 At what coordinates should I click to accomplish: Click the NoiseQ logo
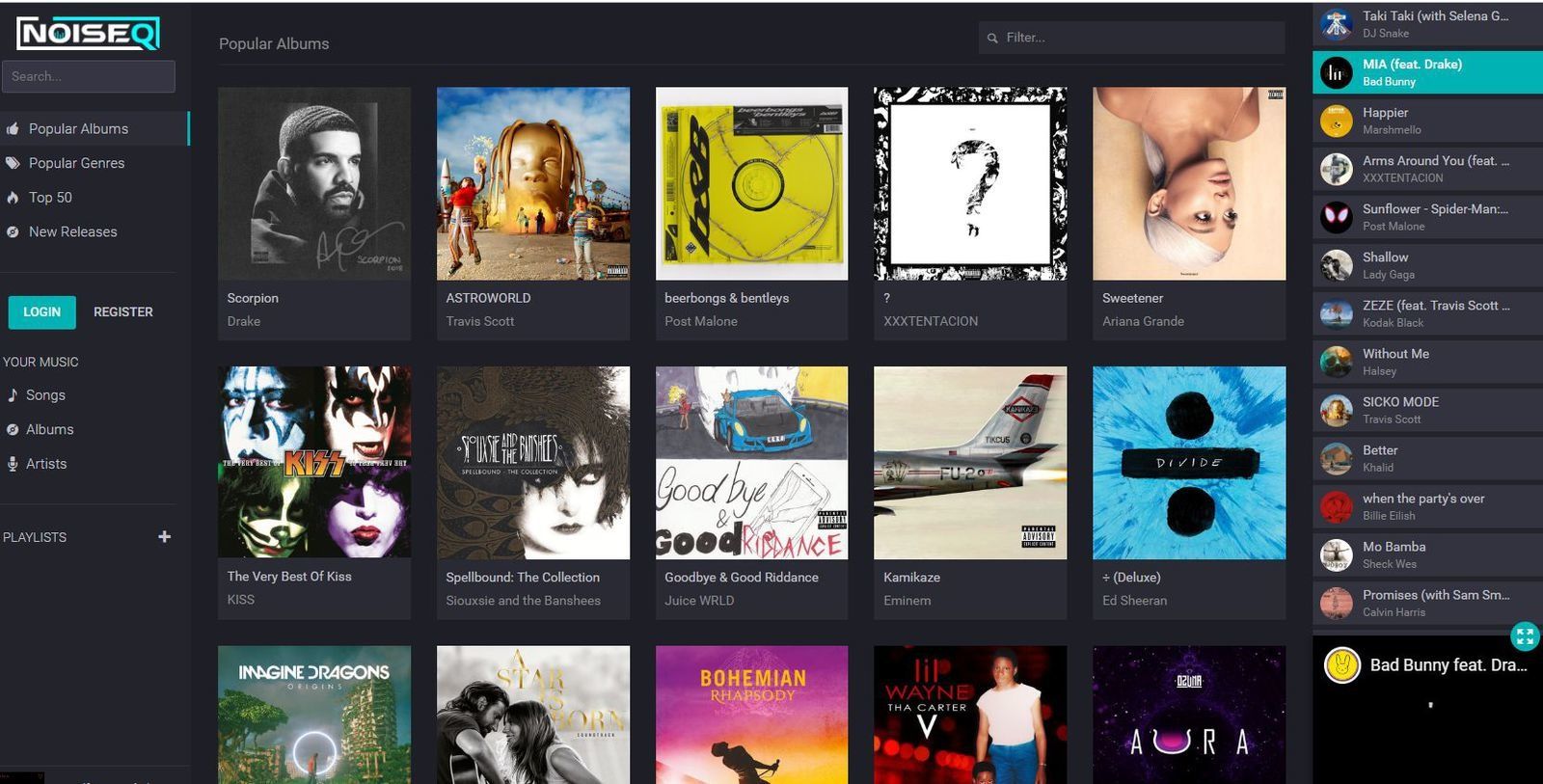tap(88, 34)
